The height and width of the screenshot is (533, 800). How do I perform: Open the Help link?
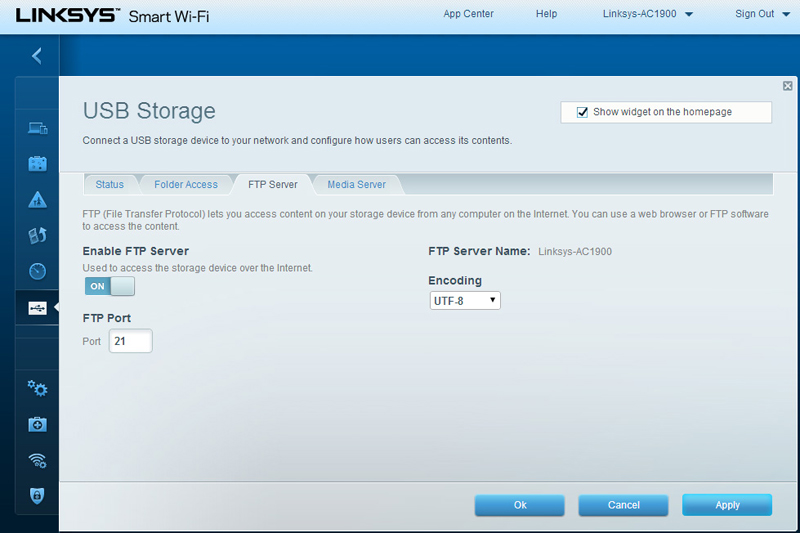point(546,14)
